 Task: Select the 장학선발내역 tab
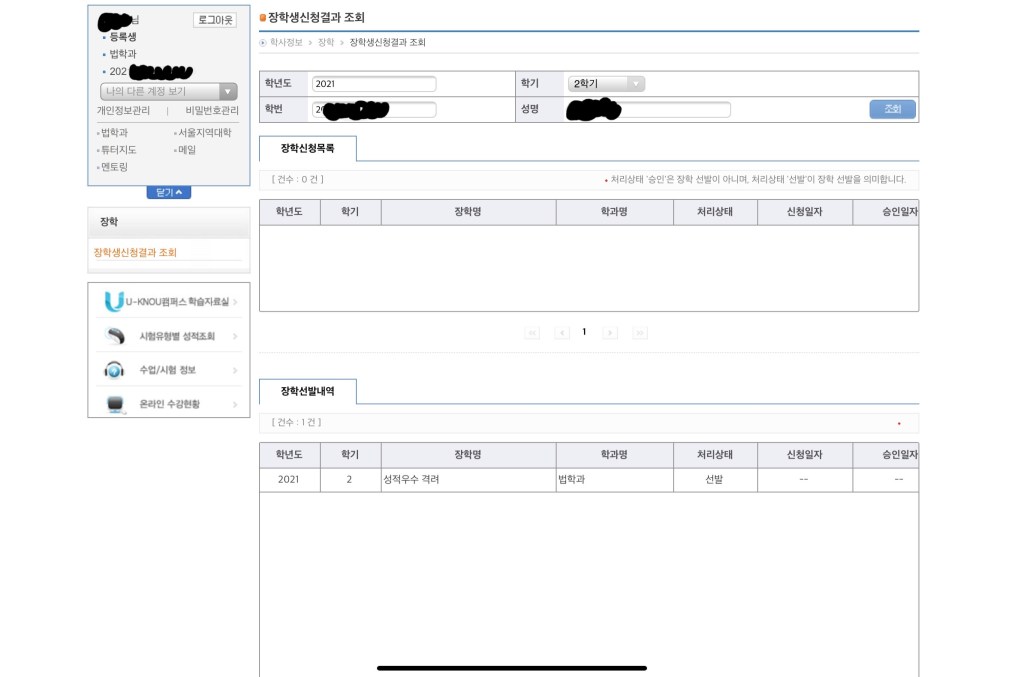pos(307,391)
